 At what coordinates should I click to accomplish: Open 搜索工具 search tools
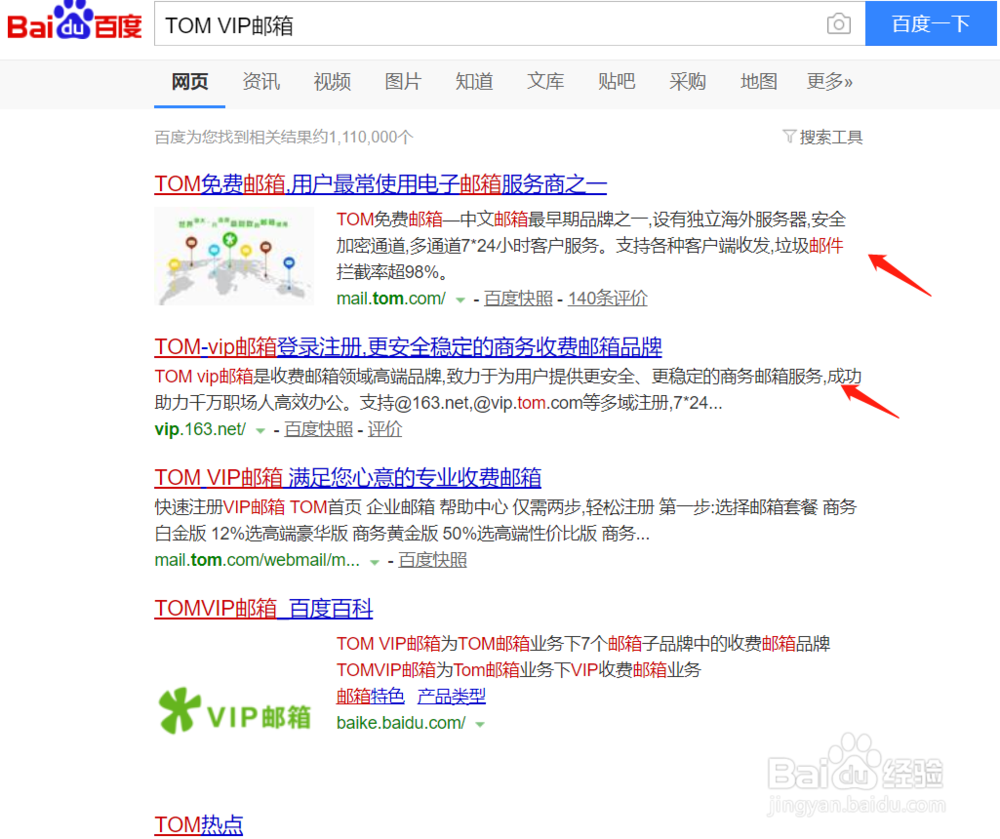click(x=830, y=137)
